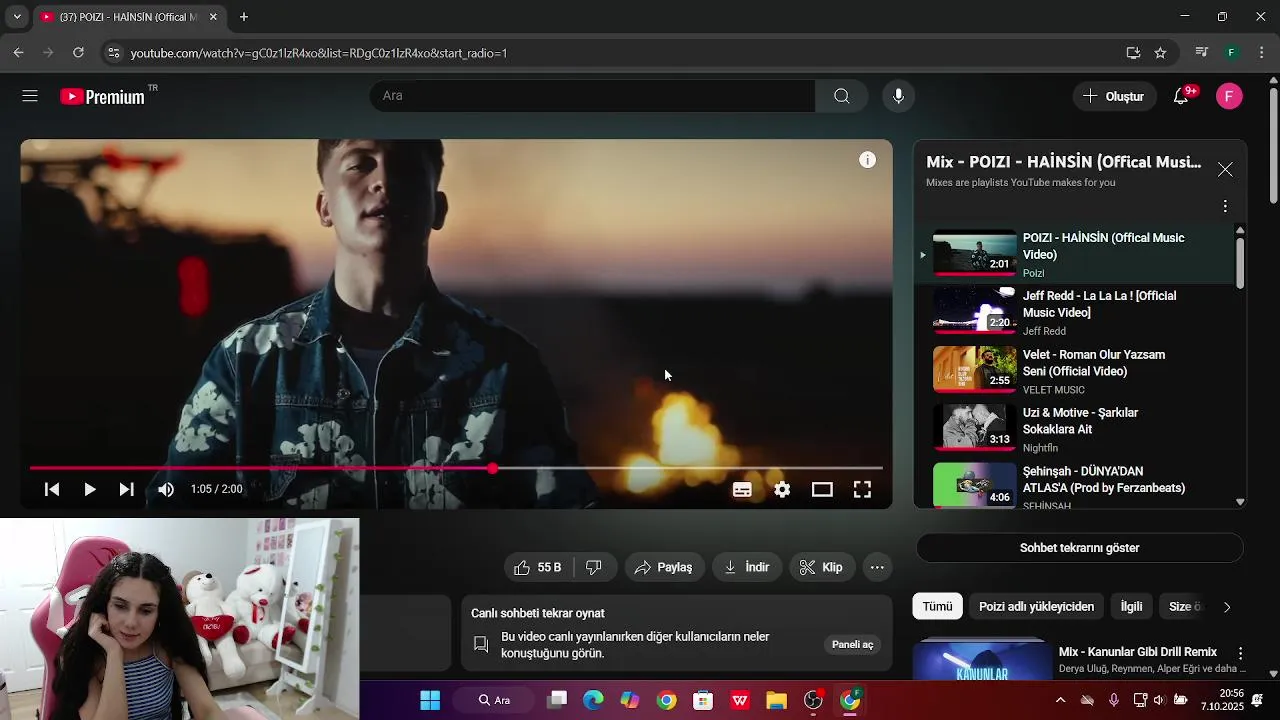This screenshot has height=720, width=1280.
Task: Select Uzi & Motive - Şarkılar Sokaklara Ait
Action: [1075, 430]
